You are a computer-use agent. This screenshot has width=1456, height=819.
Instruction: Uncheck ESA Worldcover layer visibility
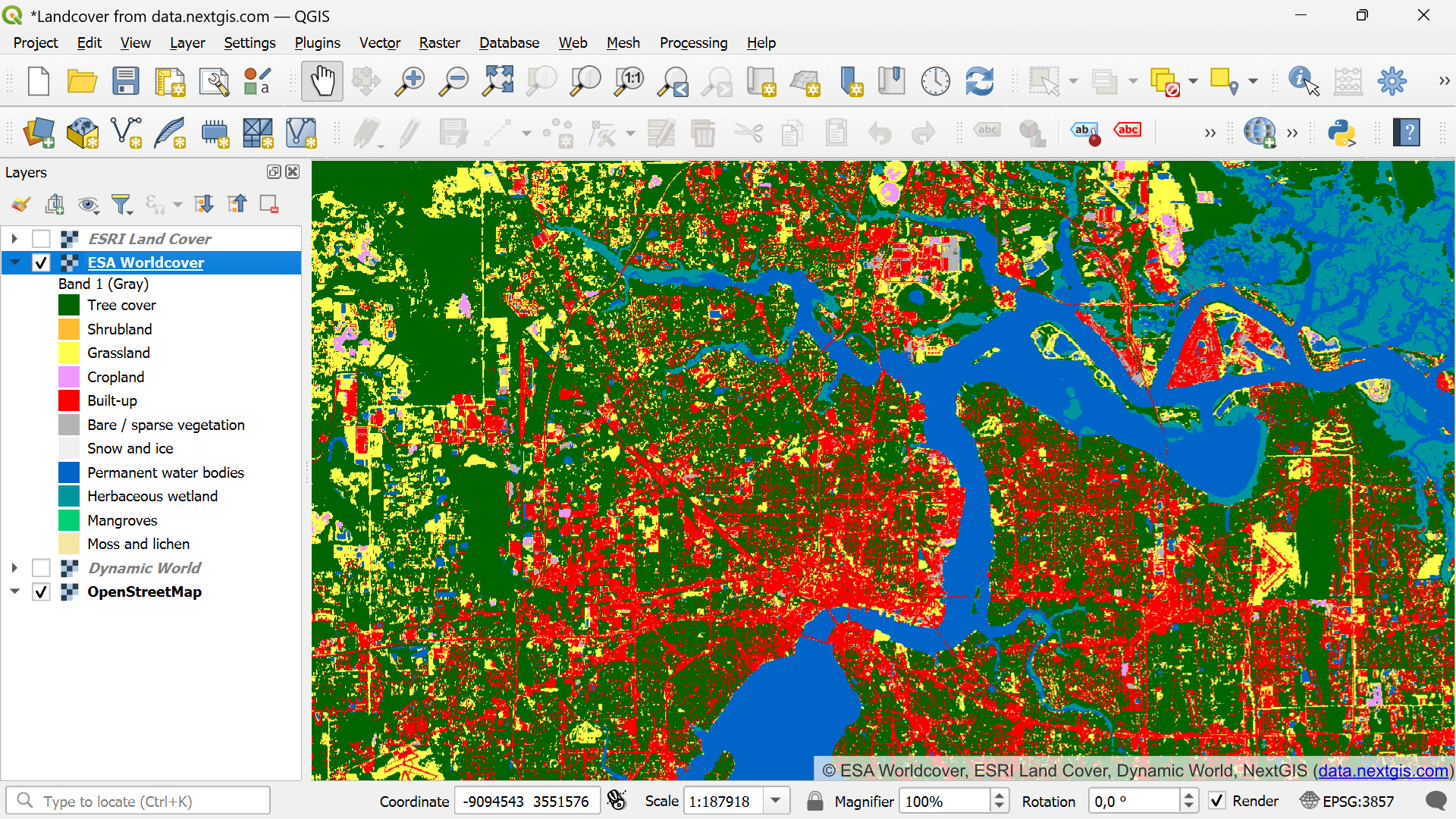[x=41, y=263]
